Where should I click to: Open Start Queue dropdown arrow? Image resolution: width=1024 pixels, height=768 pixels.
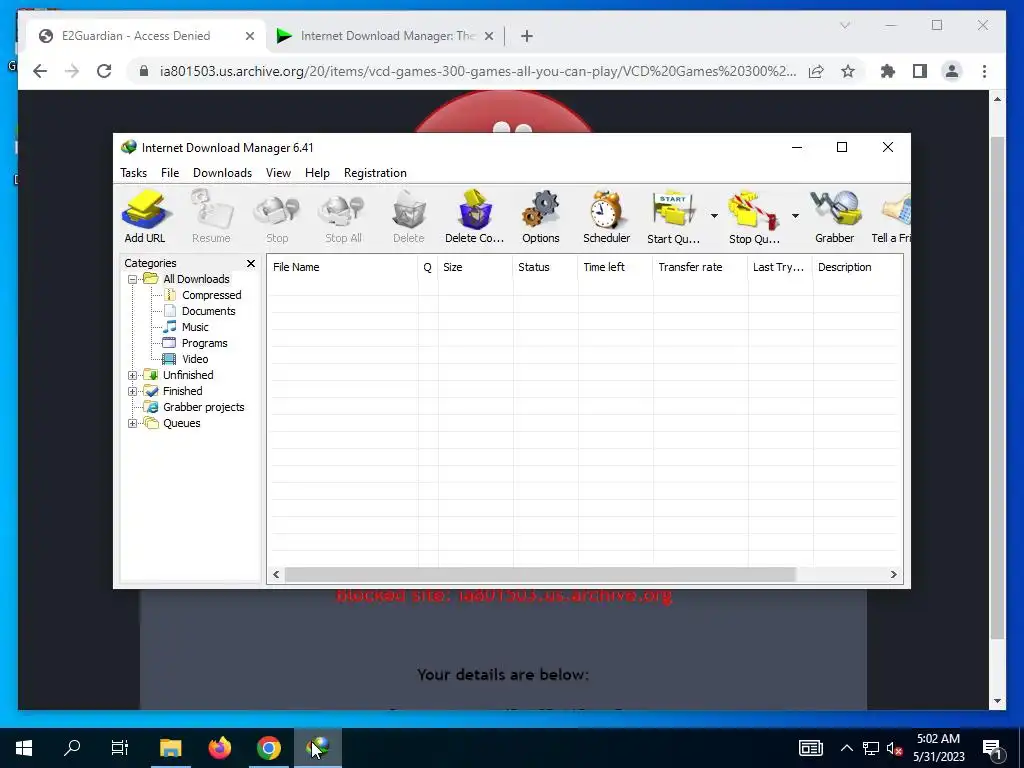coord(714,216)
